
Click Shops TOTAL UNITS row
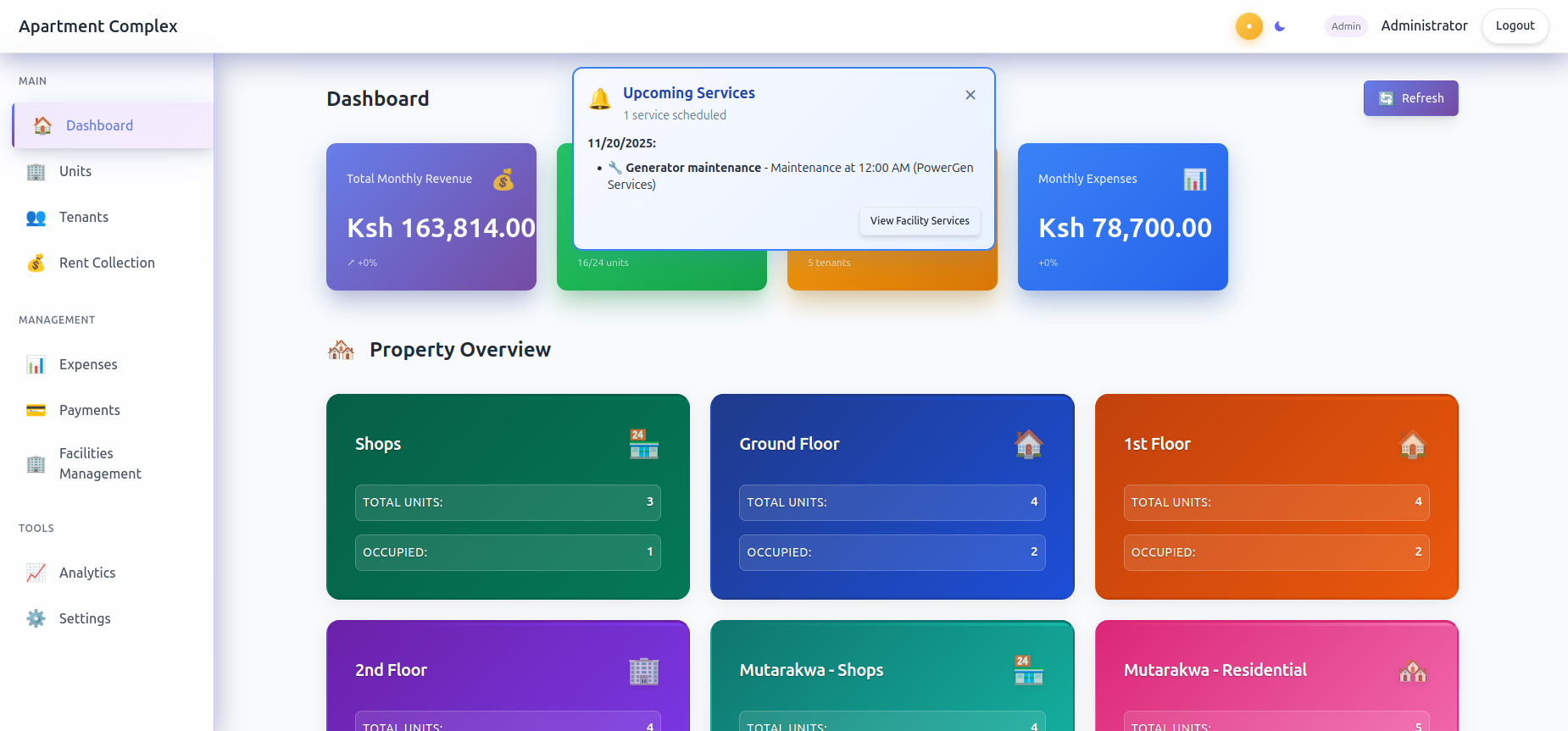(508, 502)
